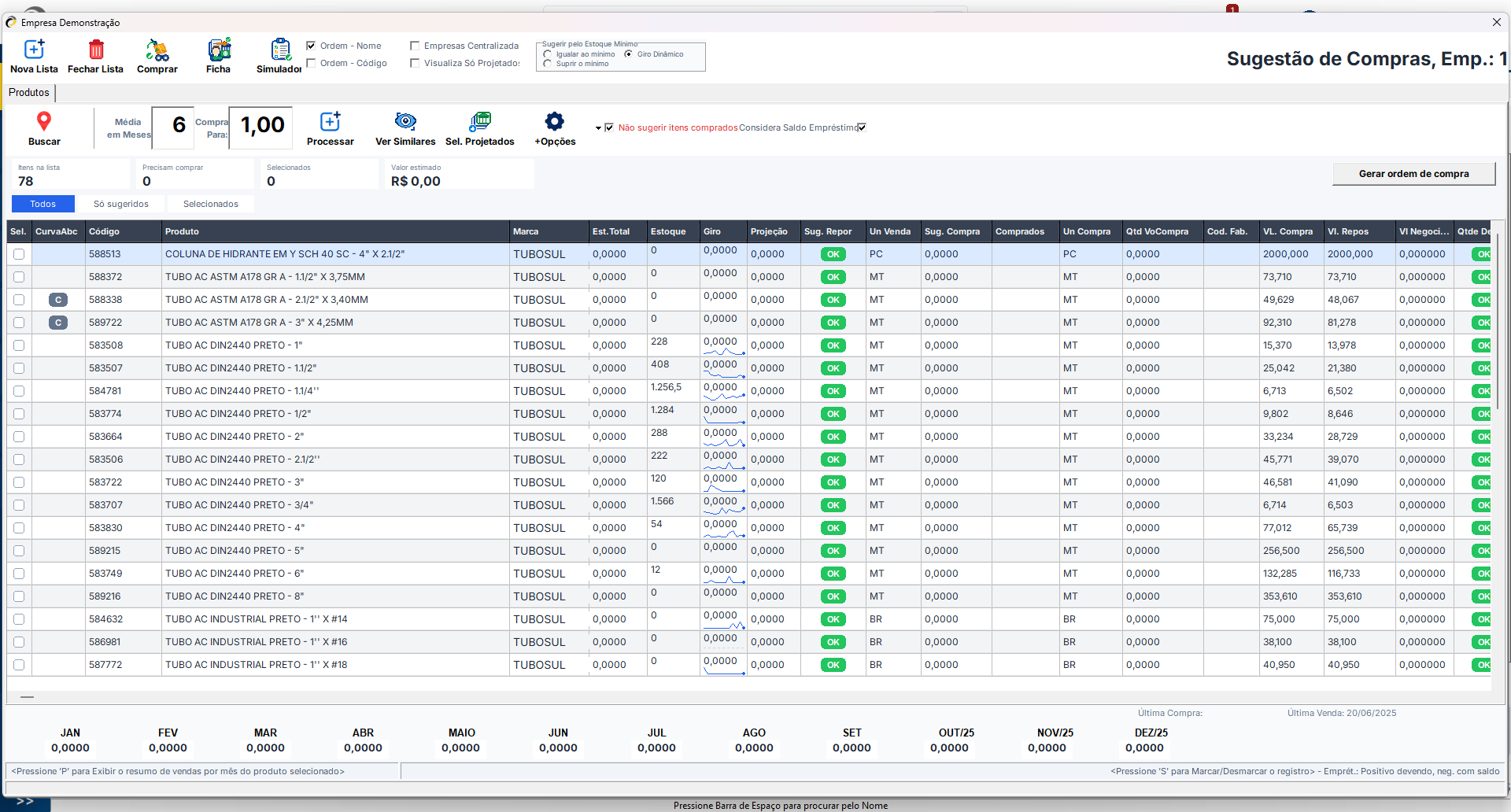The image size is (1511, 812).
Task: Open the Ficha toolbar icon
Action: [219, 50]
